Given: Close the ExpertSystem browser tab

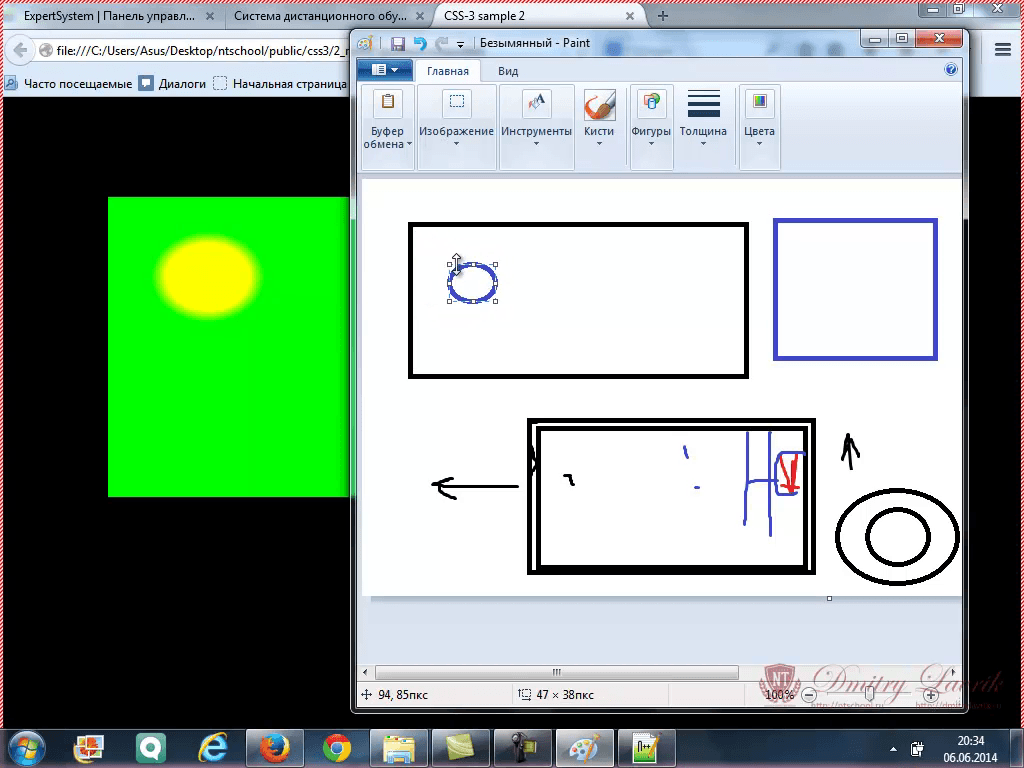Looking at the screenshot, I should click(x=210, y=16).
